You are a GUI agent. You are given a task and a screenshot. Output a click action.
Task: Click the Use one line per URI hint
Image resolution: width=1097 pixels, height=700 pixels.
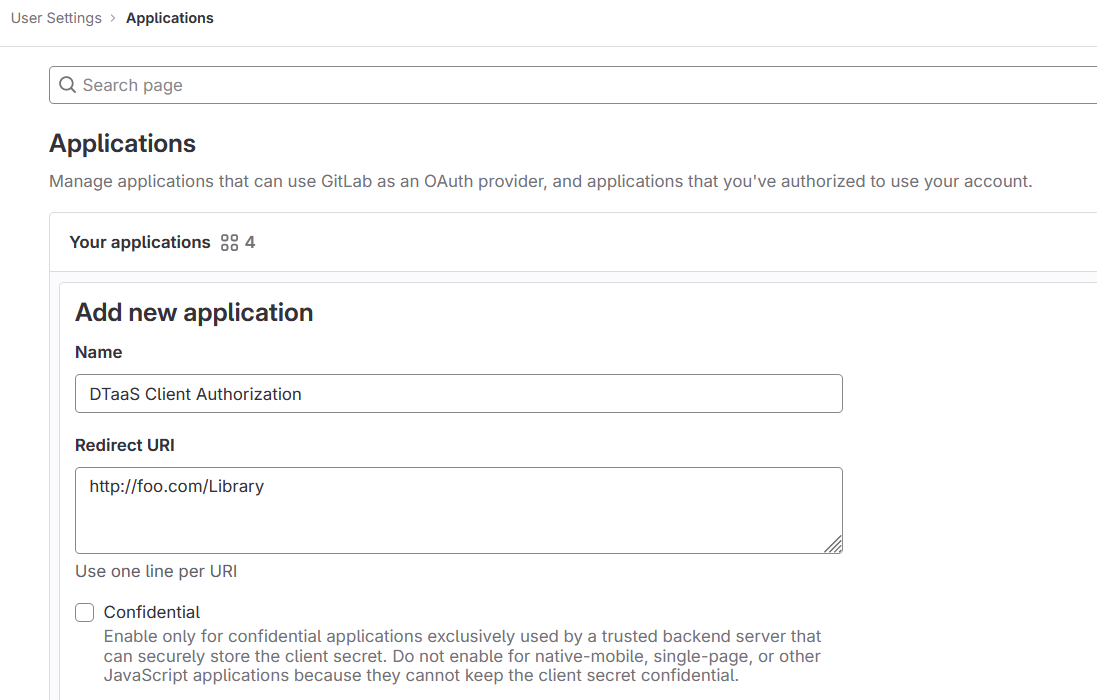pos(157,571)
